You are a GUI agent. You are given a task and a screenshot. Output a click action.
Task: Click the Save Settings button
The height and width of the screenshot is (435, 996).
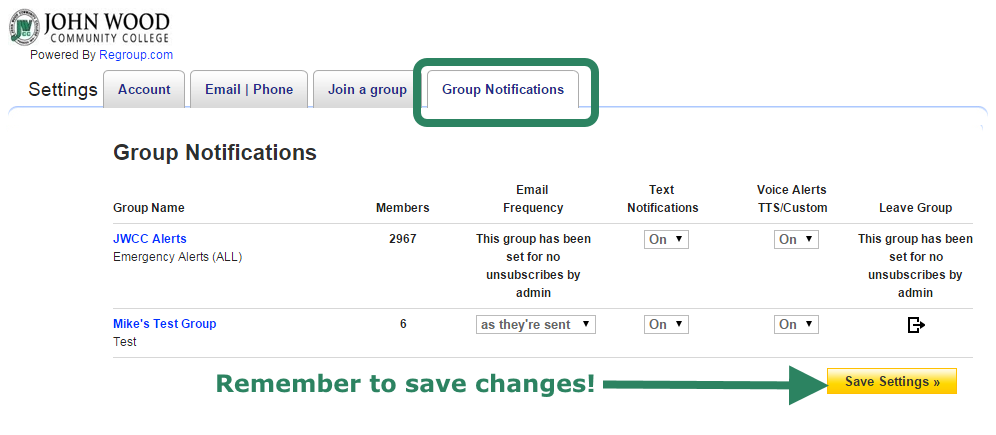(892, 381)
